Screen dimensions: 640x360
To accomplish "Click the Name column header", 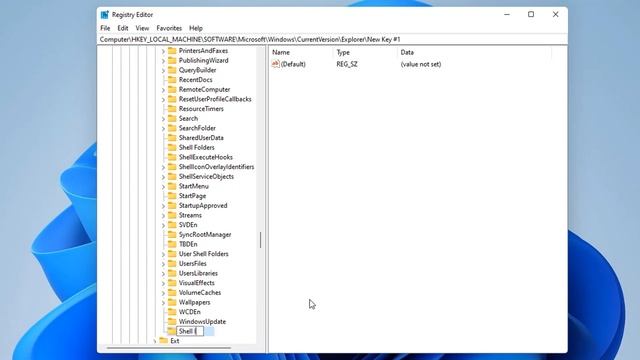I will coord(301,52).
